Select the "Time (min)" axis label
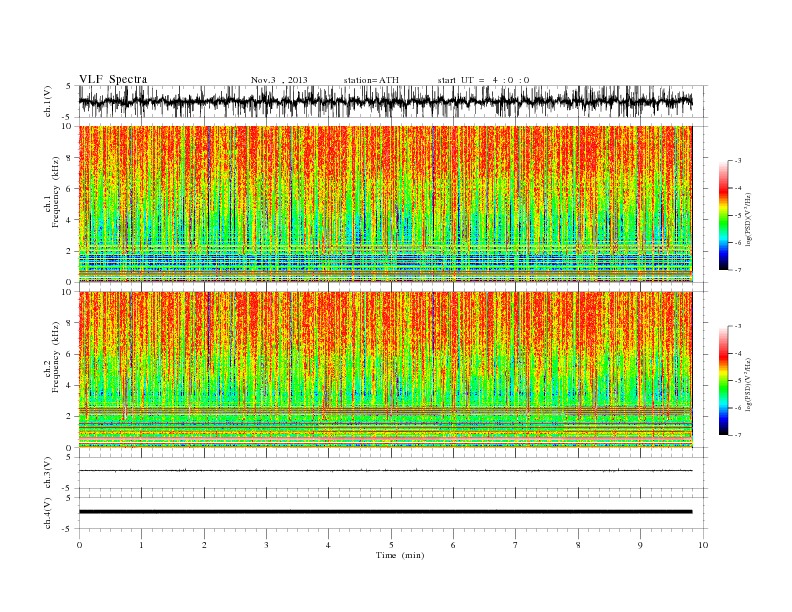This screenshot has width=792, height=612. [x=400, y=555]
